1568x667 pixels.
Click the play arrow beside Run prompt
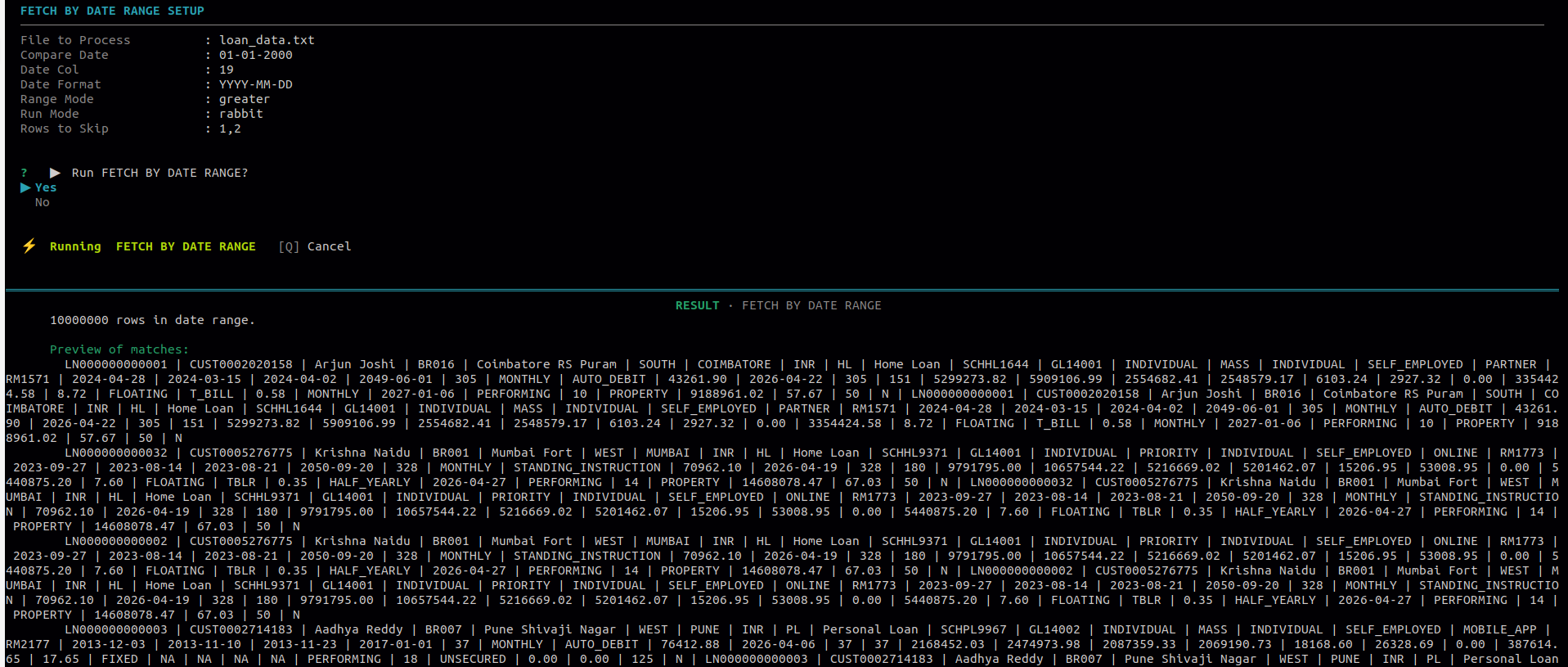(x=55, y=173)
